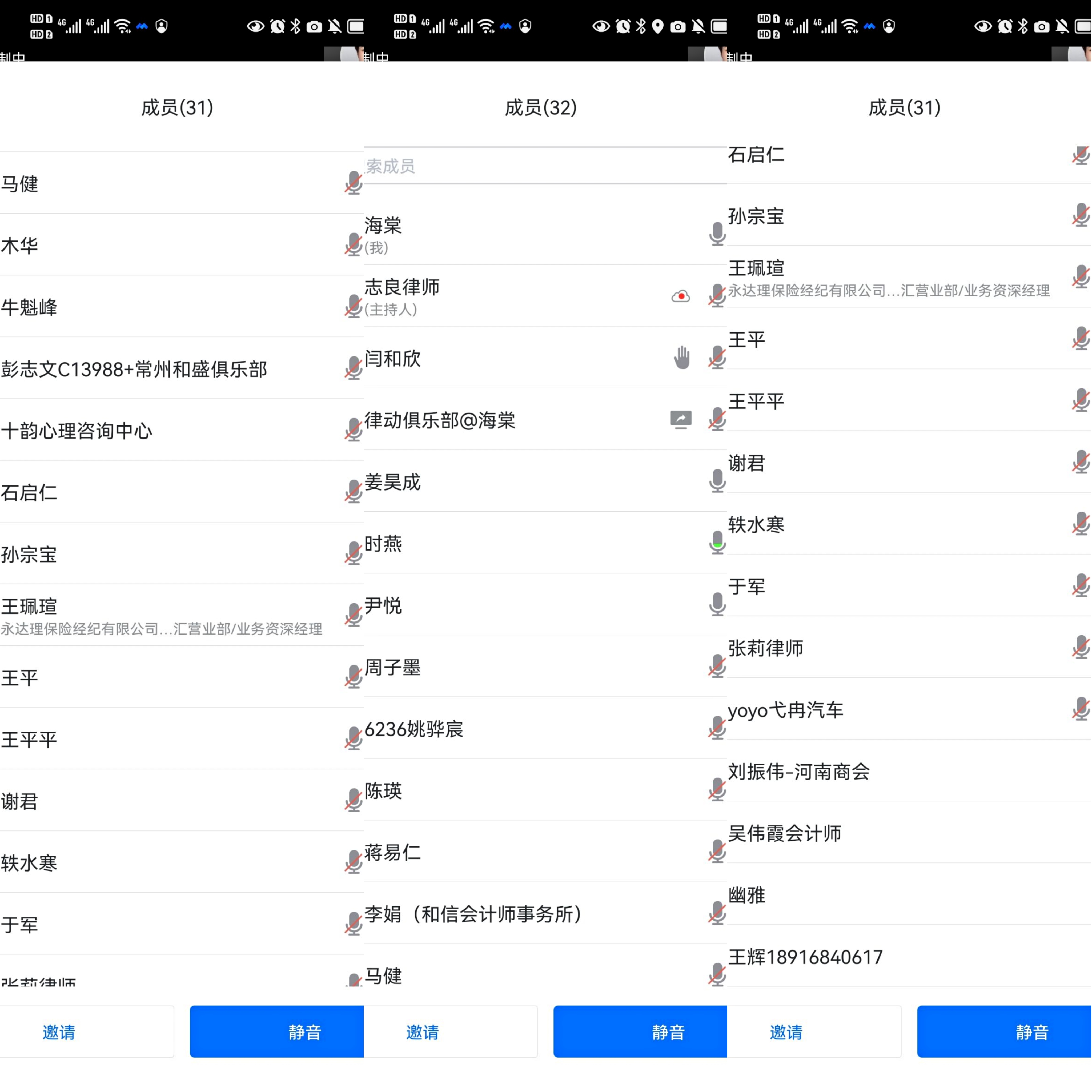Viewport: 1092px width, 1092px height.
Task: Tap the member named 幽雅
Action: tap(747, 895)
